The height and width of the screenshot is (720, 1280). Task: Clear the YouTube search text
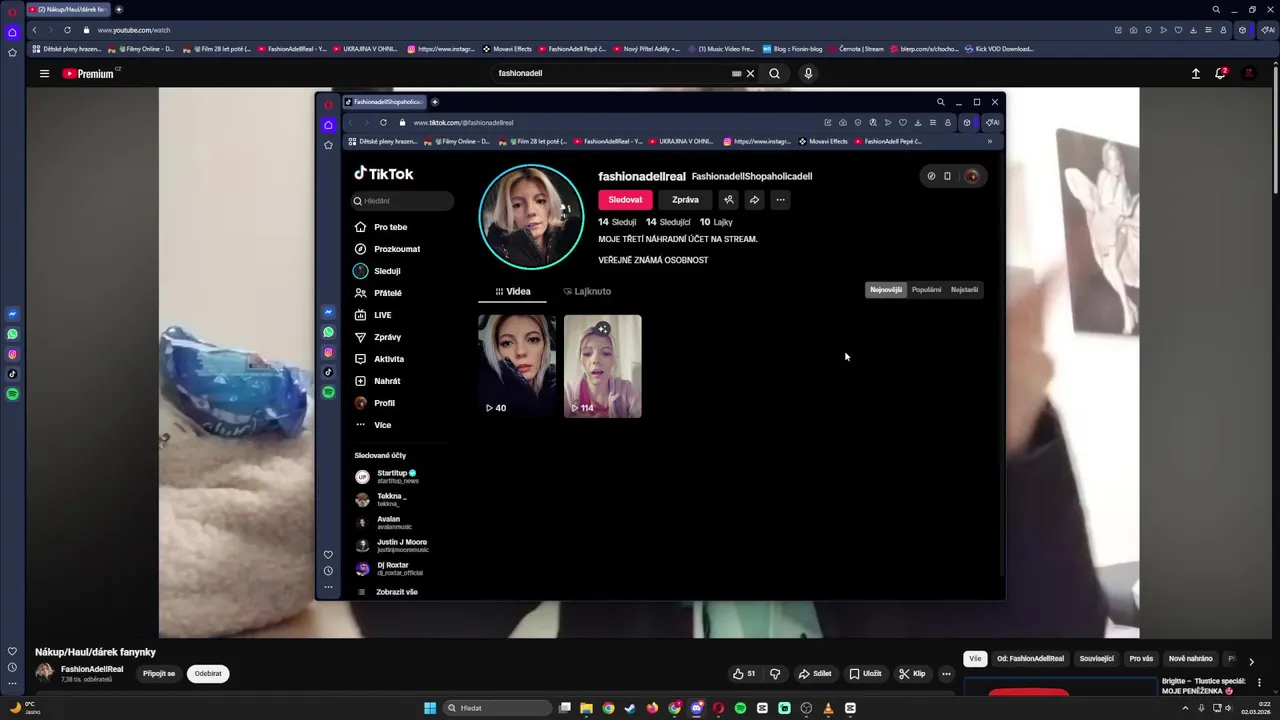point(750,73)
